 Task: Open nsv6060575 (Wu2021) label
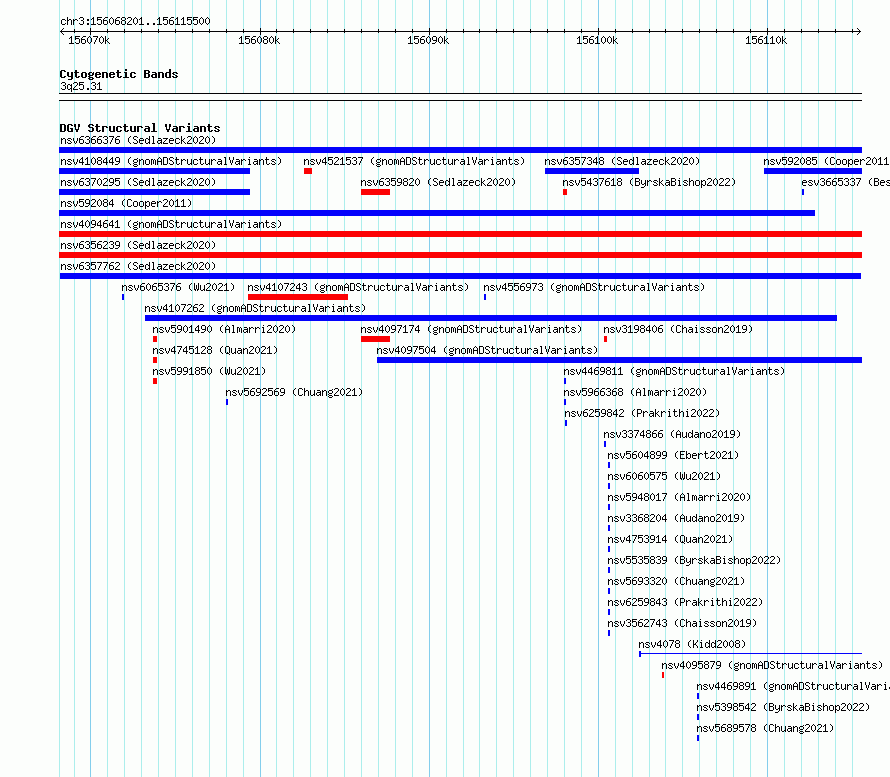click(664, 476)
